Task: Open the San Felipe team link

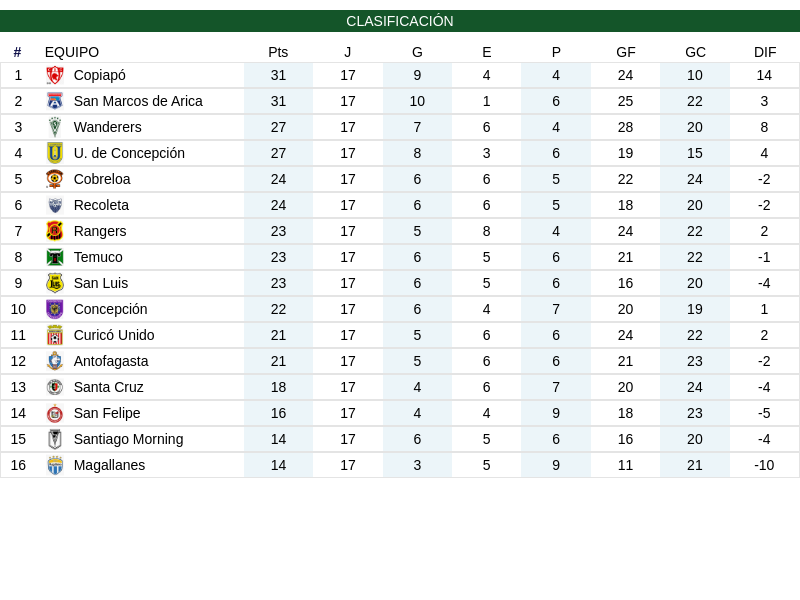Action: (107, 414)
